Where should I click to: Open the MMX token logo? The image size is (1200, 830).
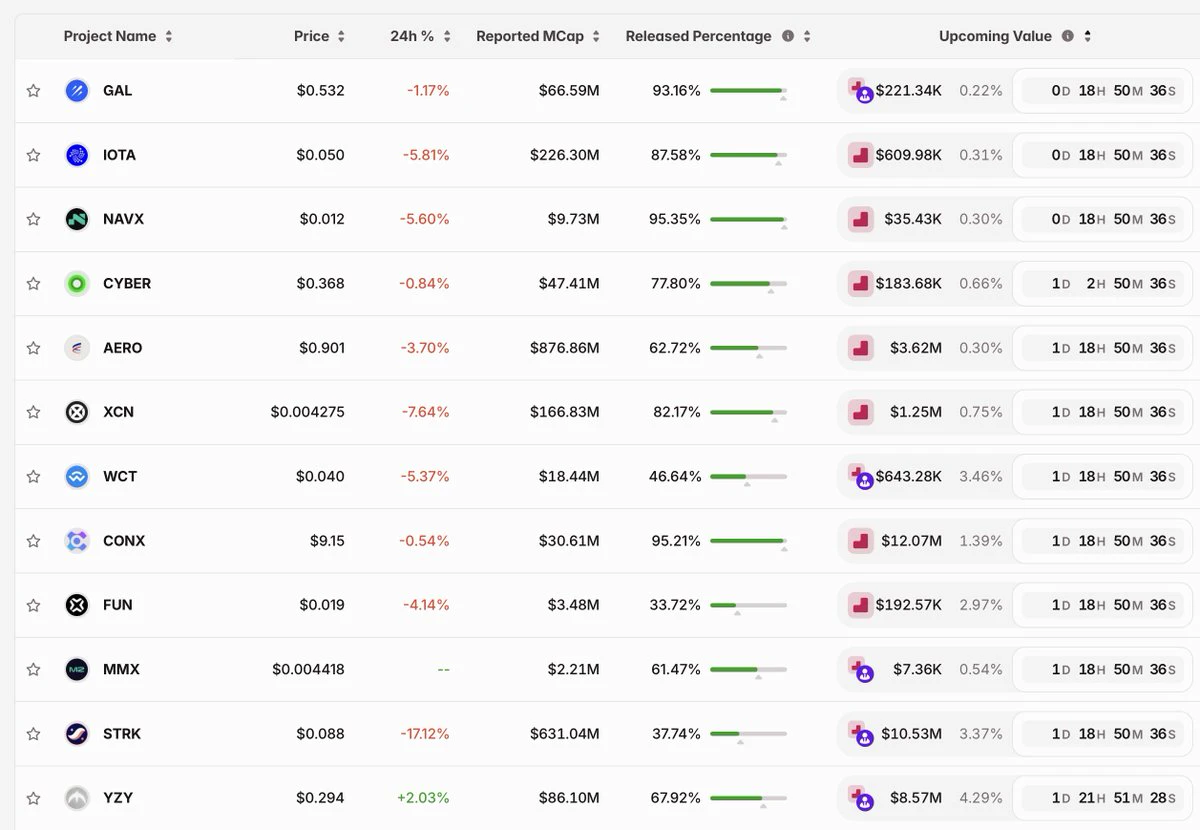pos(77,669)
